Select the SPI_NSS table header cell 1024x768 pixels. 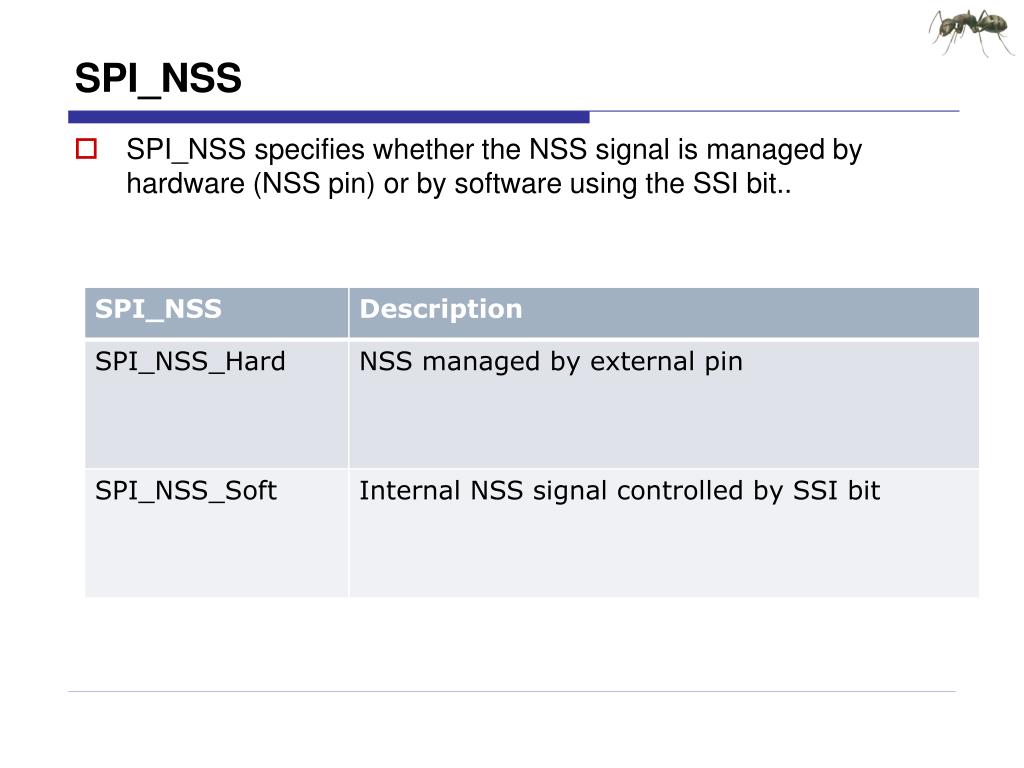coord(216,312)
